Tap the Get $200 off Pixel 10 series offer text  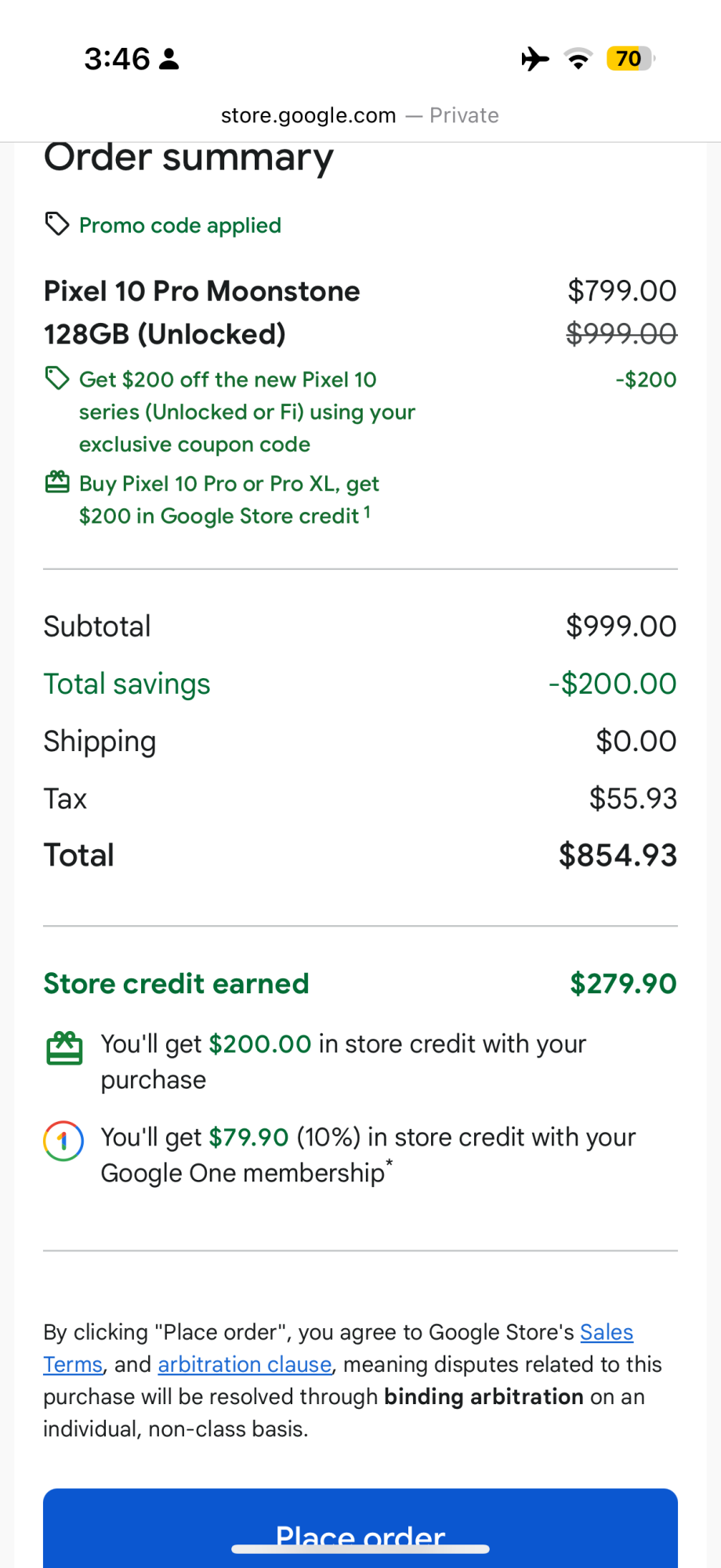point(247,412)
